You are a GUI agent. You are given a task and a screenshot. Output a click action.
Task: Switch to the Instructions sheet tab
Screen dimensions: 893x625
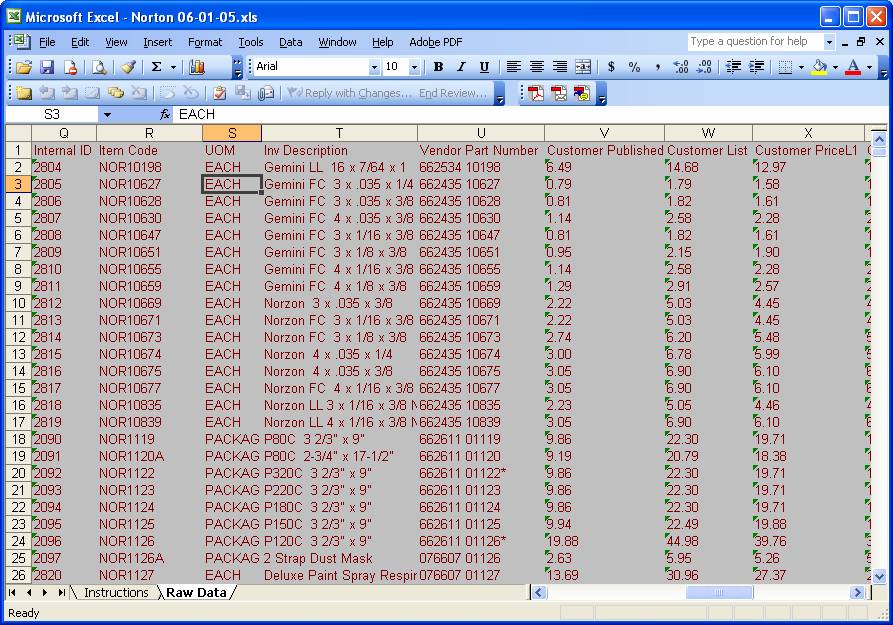click(x=116, y=593)
